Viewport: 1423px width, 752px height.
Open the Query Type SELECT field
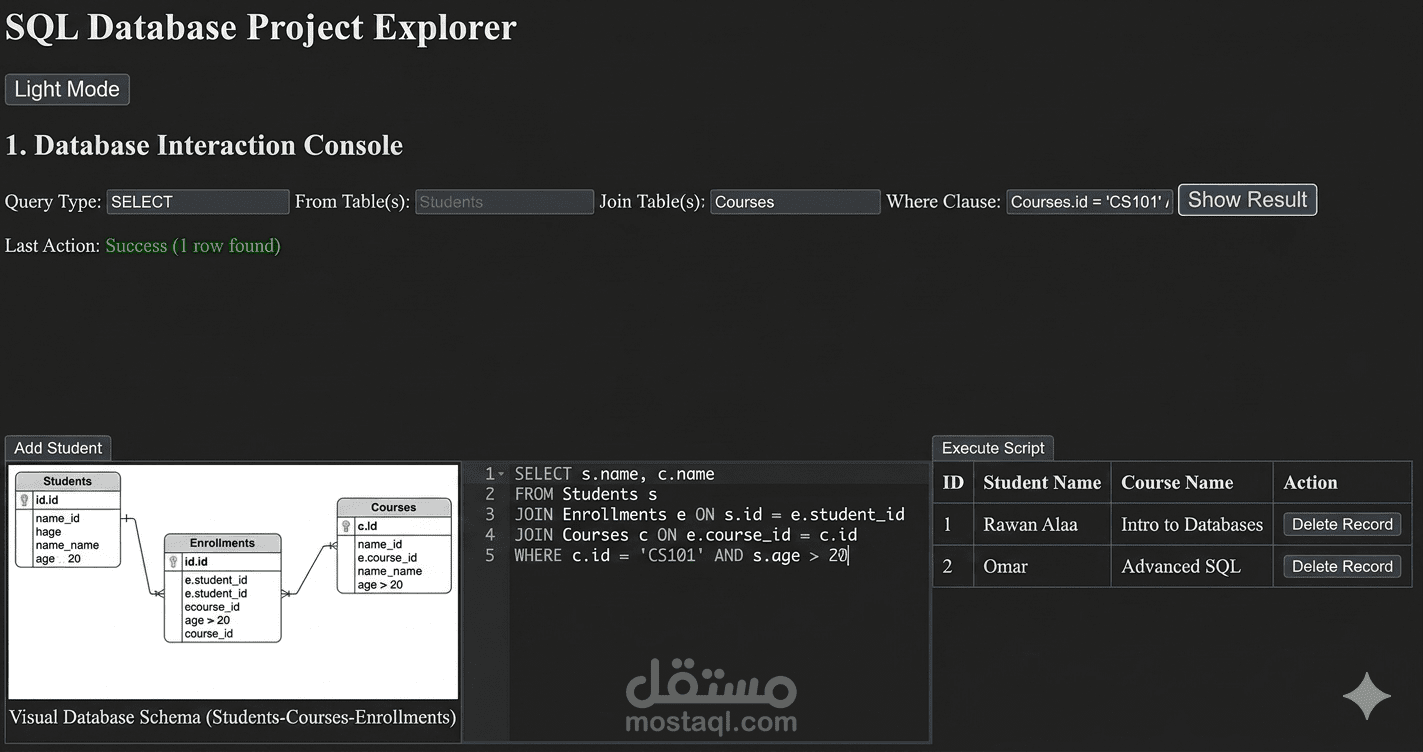198,202
